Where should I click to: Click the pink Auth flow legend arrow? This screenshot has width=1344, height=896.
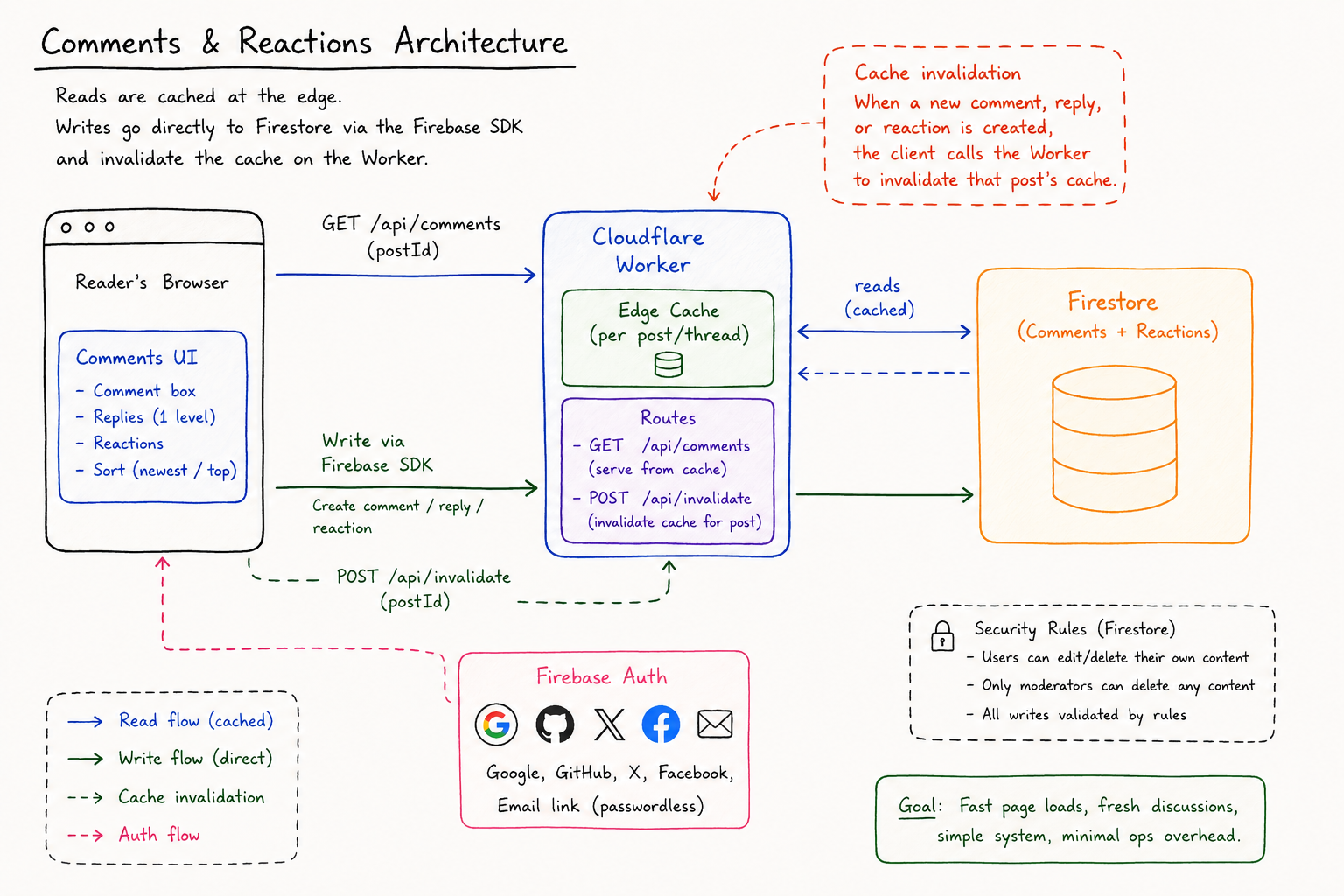[86, 835]
